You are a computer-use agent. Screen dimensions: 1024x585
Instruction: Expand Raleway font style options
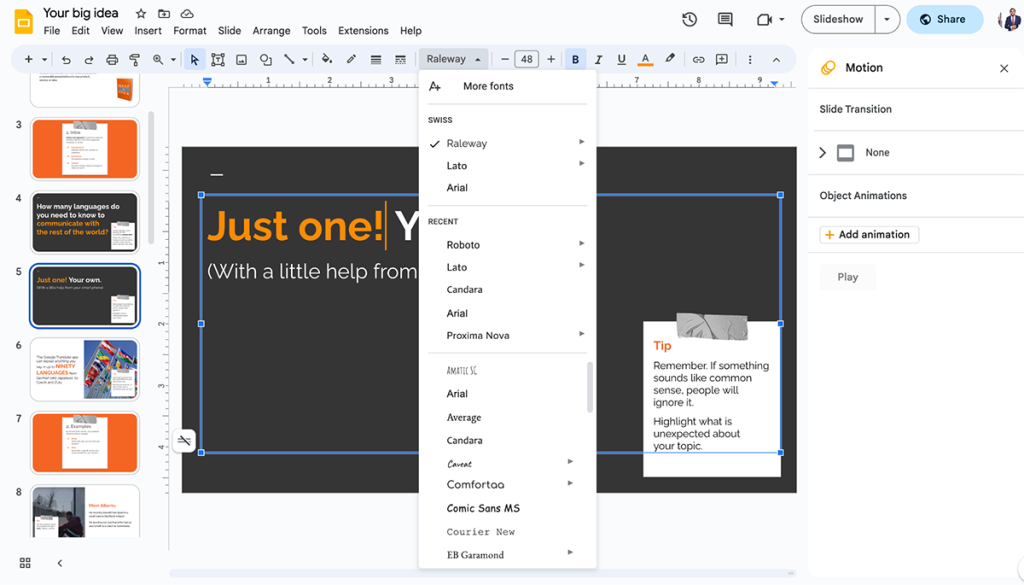pos(581,143)
